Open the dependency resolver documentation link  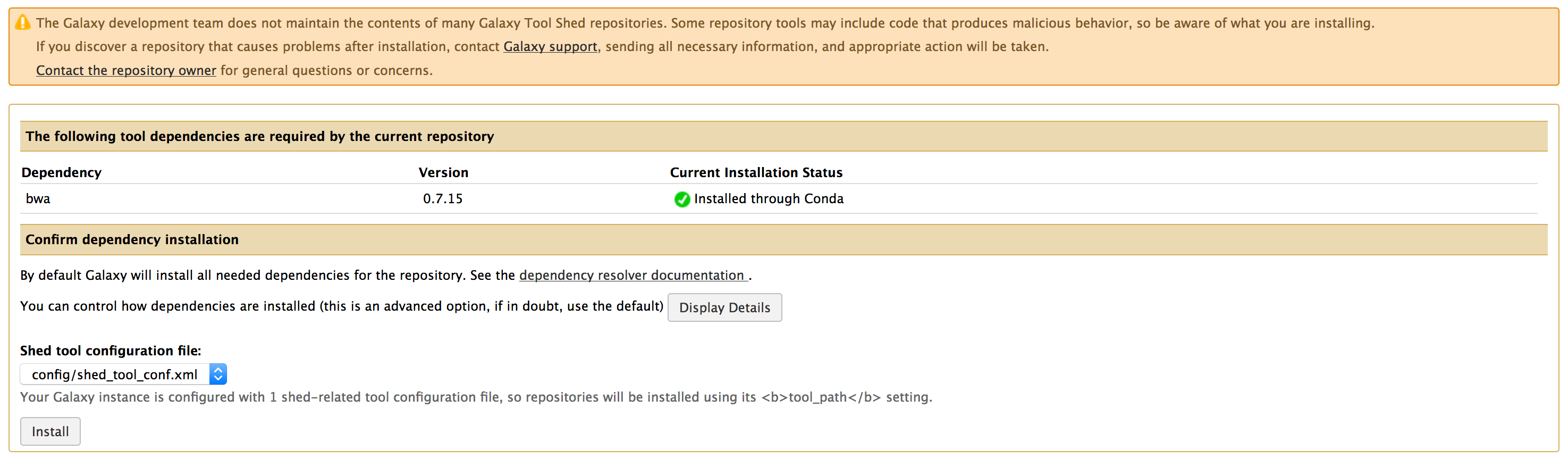pyautogui.click(x=632, y=276)
